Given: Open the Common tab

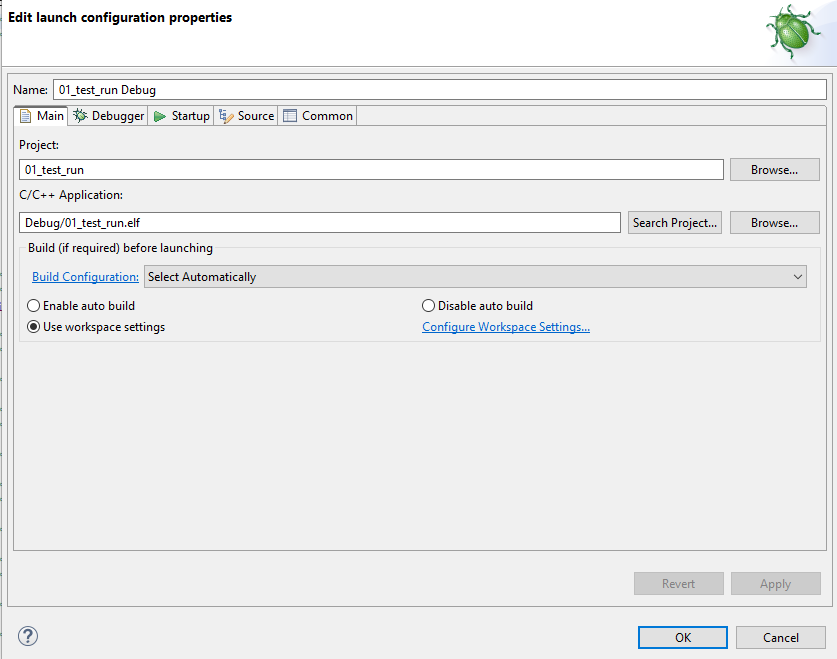Looking at the screenshot, I should coord(317,115).
